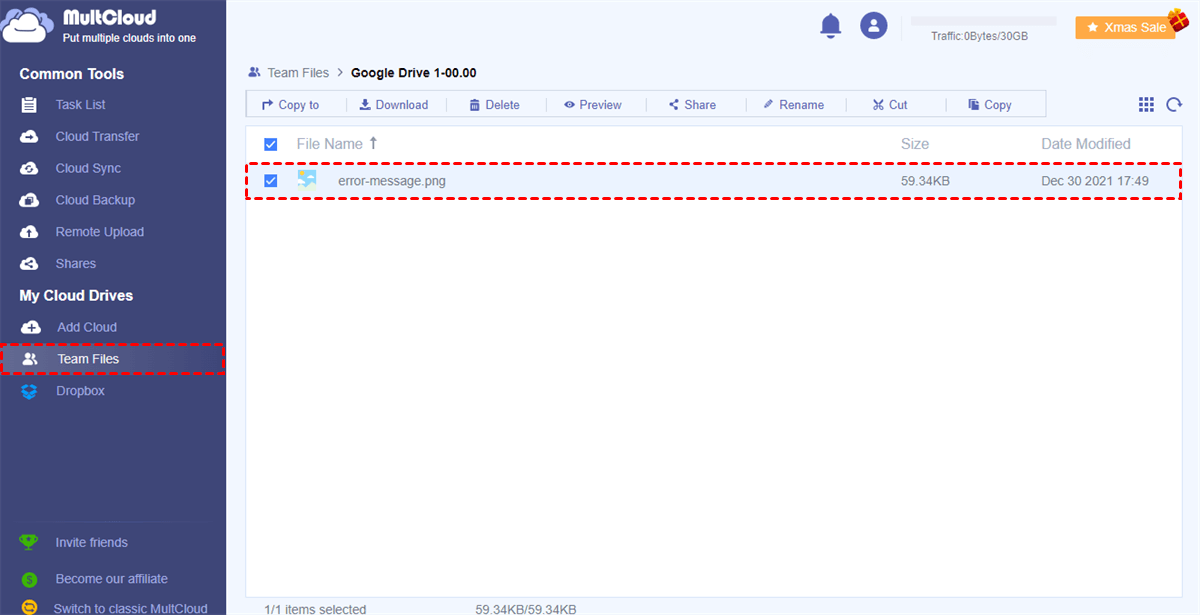The height and width of the screenshot is (615, 1200).
Task: Open Shares in sidebar
Action: (76, 264)
